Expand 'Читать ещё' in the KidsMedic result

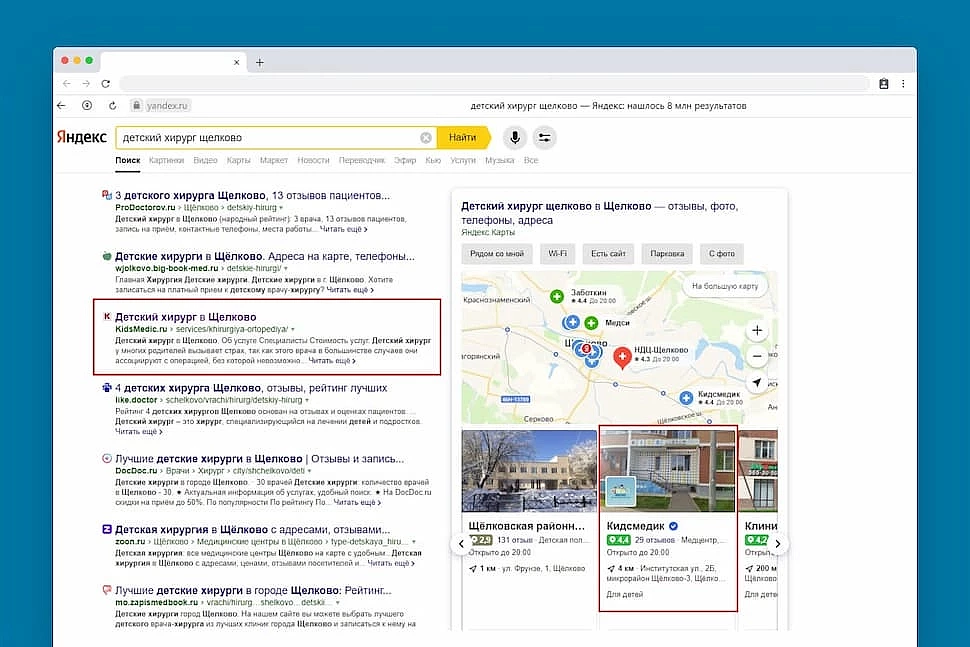pyautogui.click(x=332, y=361)
